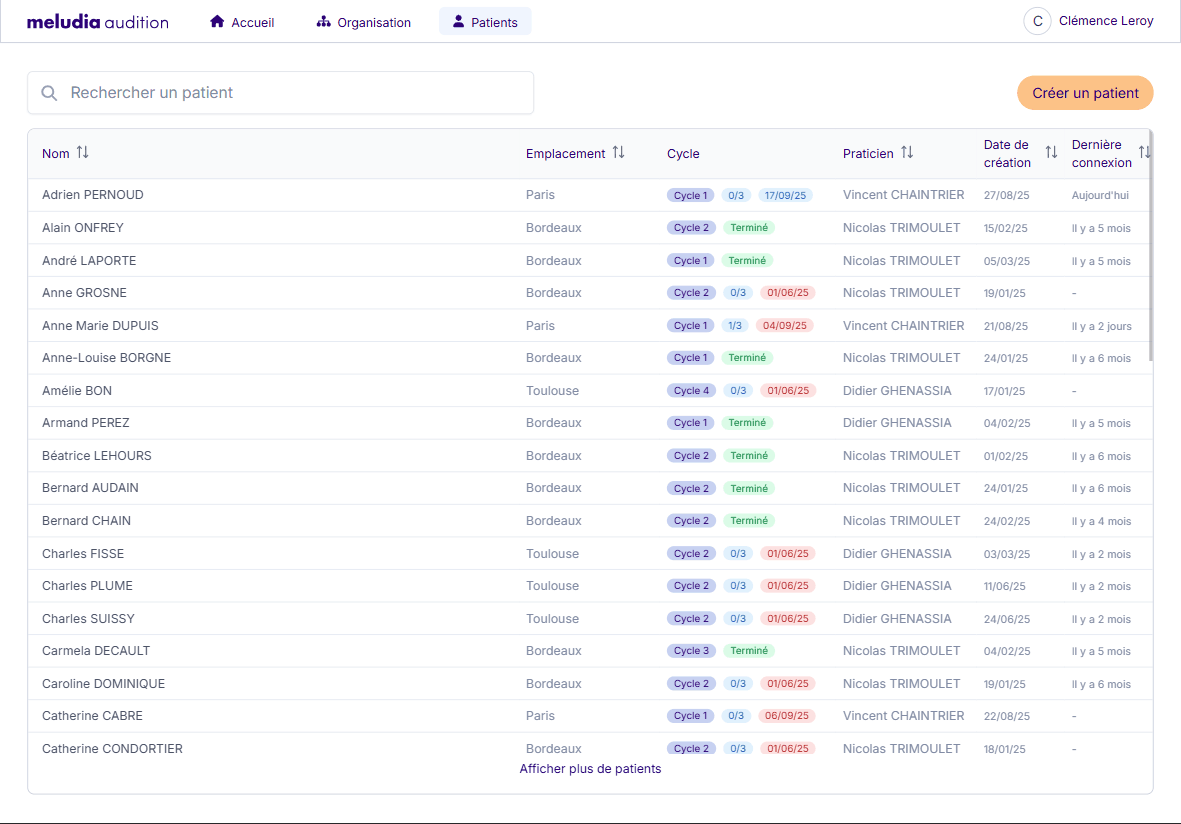The width and height of the screenshot is (1181, 824).
Task: Open the Clémence Leroy user menu
Action: click(x=1105, y=21)
